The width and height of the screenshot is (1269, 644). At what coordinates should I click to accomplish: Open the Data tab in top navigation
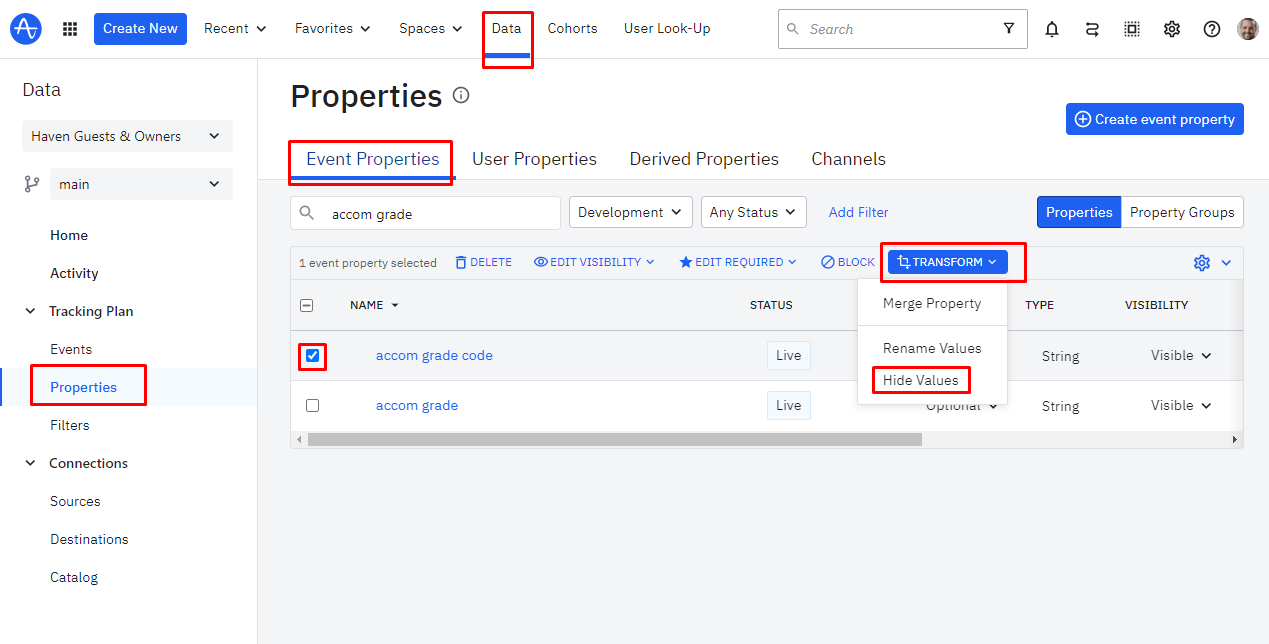(x=507, y=29)
